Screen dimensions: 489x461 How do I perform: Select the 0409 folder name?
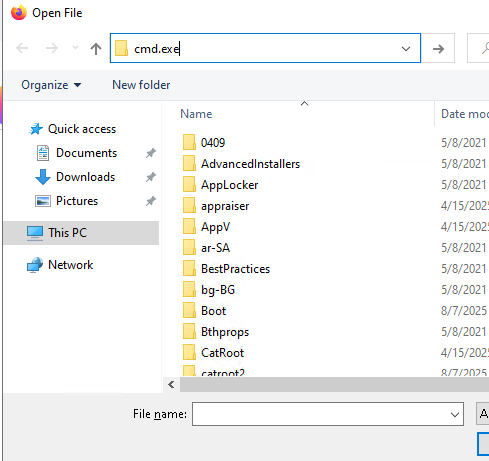(x=213, y=143)
